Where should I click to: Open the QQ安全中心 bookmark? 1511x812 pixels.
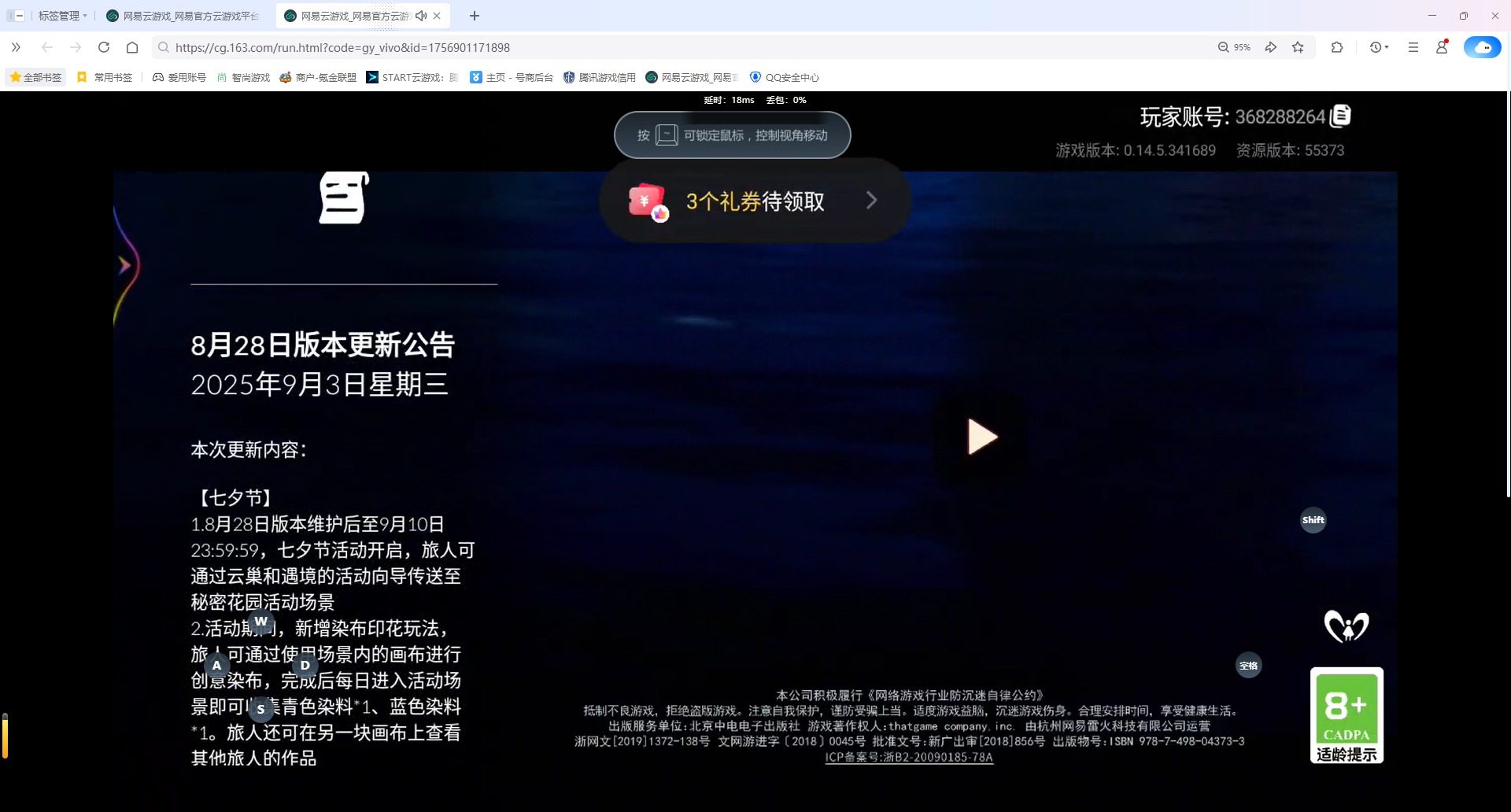tap(785, 77)
